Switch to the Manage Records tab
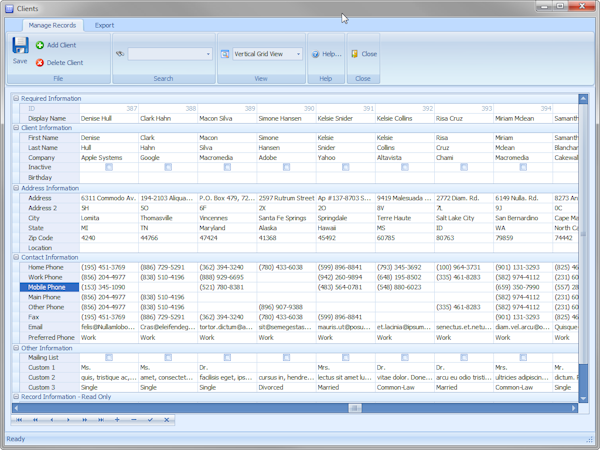The width and height of the screenshot is (600, 450). pos(52,25)
